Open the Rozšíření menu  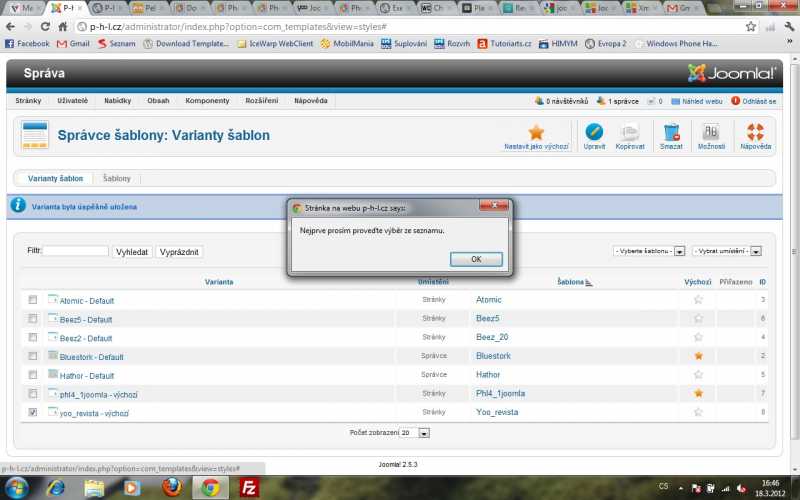pyautogui.click(x=261, y=101)
